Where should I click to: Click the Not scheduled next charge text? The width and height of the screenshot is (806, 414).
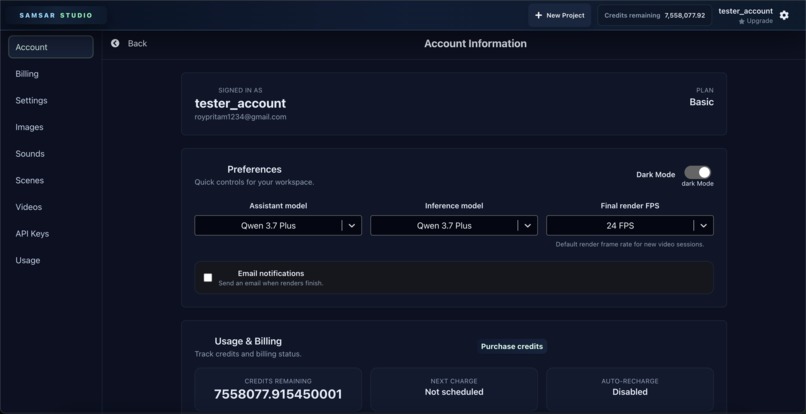click(454, 392)
